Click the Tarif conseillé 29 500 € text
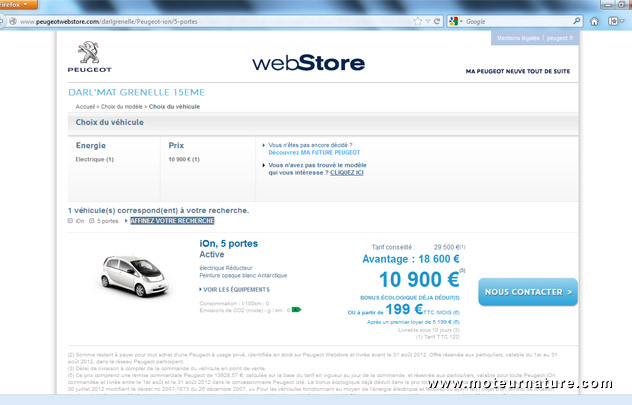Image resolution: width=632 pixels, height=405 pixels. tap(418, 247)
